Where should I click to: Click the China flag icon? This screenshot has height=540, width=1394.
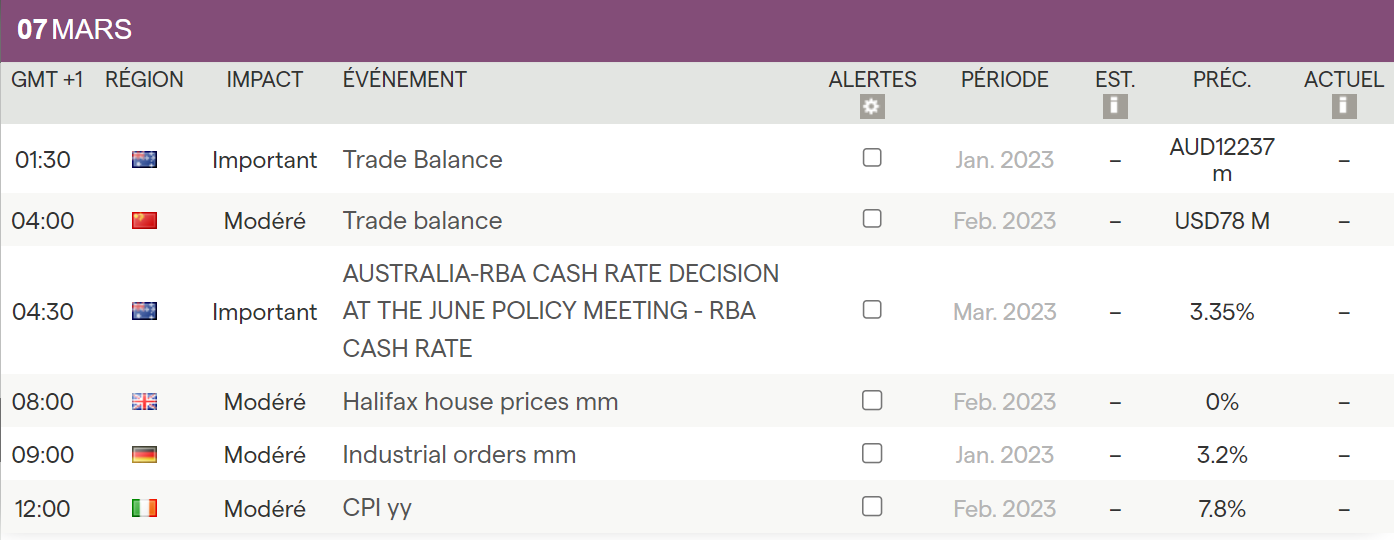pyautogui.click(x=145, y=221)
